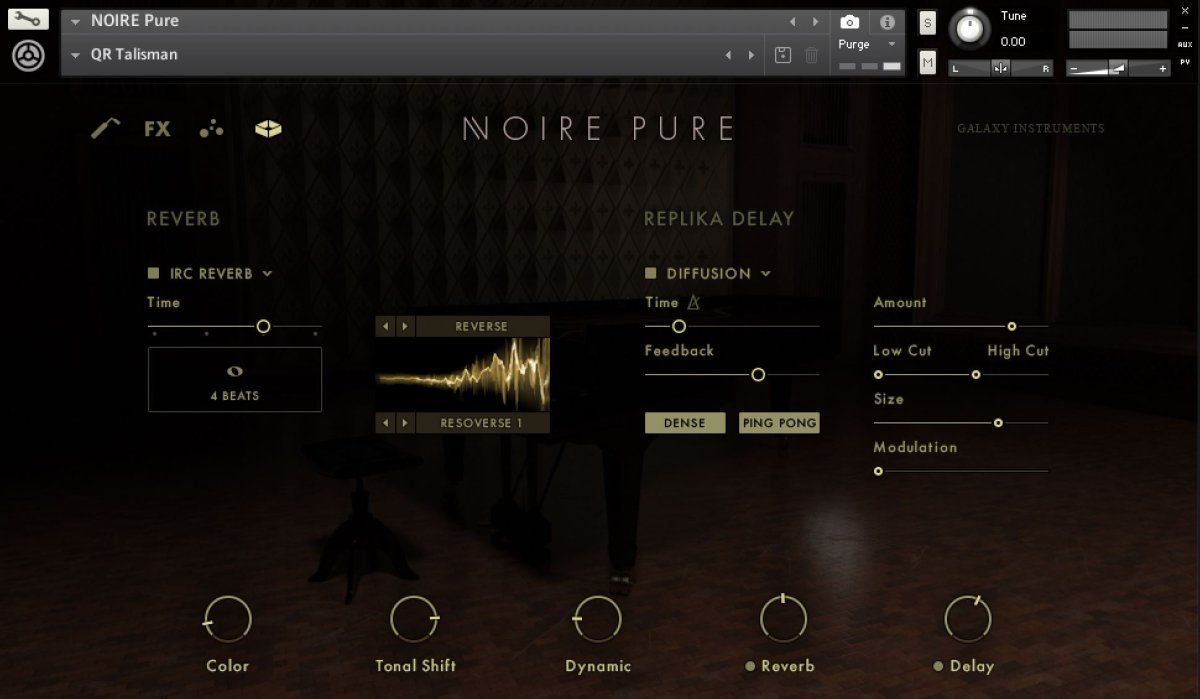Click the Kontakt gear logo icon
Viewport: 1200px width, 699px height.
tap(29, 55)
